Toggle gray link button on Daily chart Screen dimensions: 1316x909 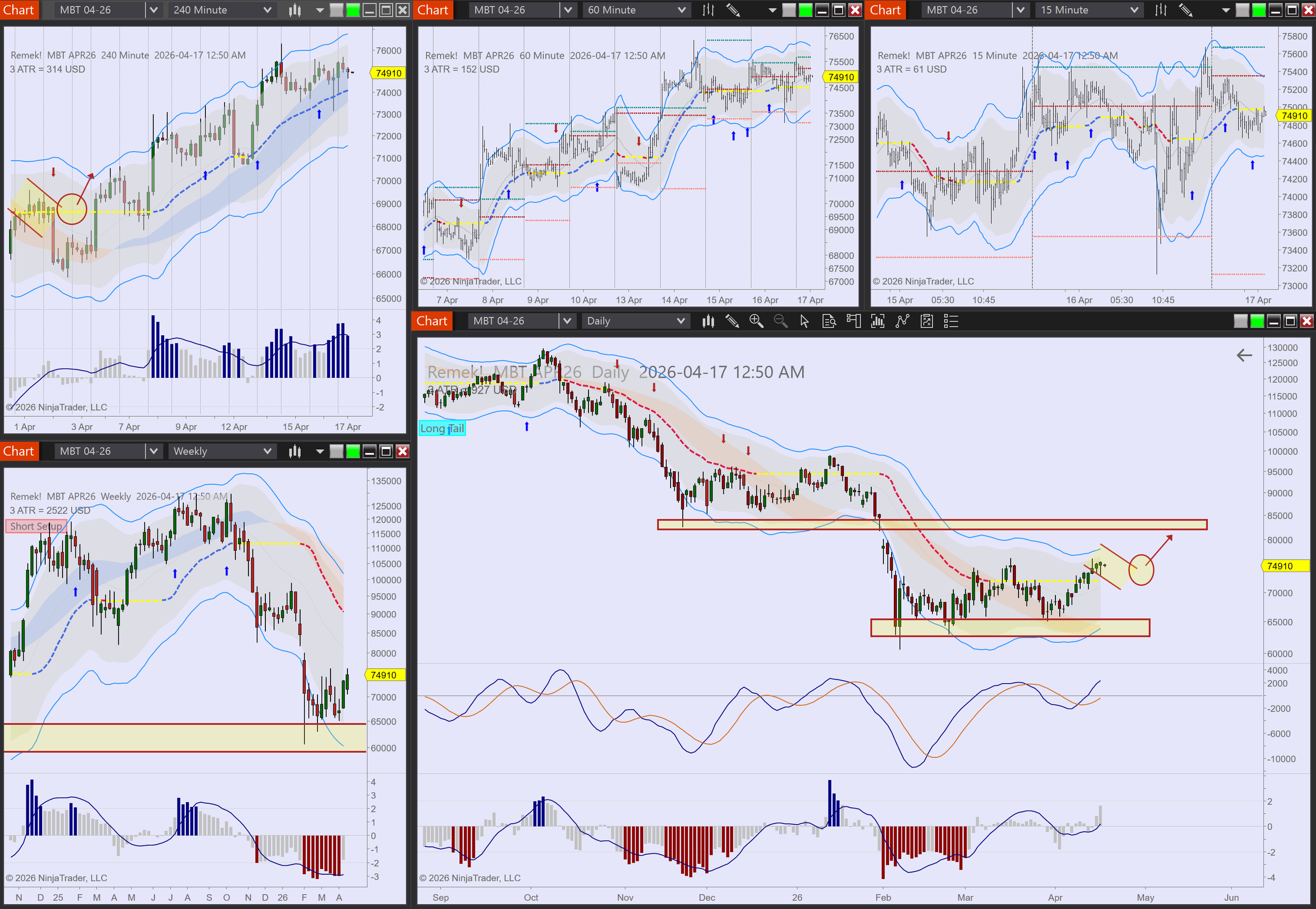1240,321
